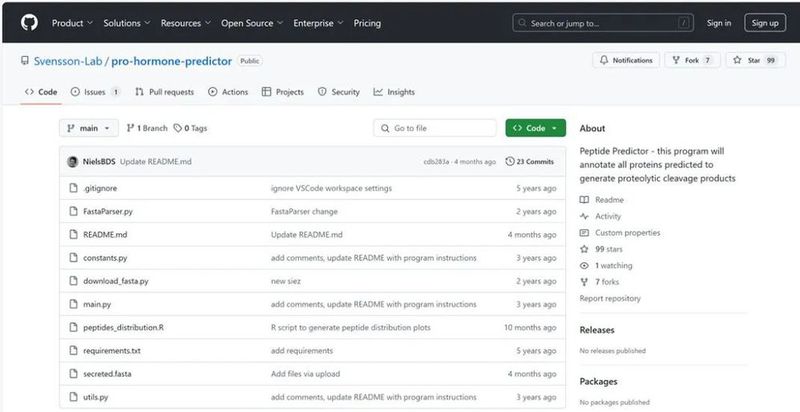Click the GitHub logo icon
Viewport: 800px width, 412px height.
pos(27,22)
